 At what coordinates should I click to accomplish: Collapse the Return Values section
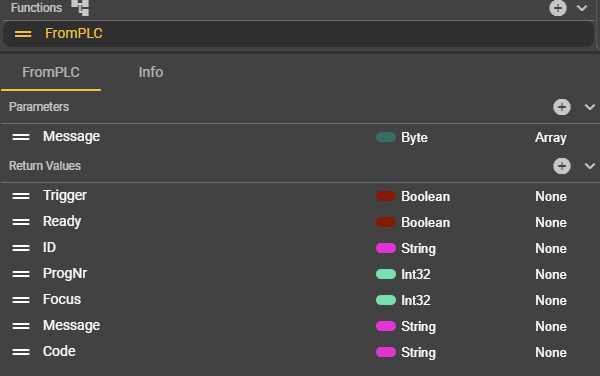[x=590, y=166]
